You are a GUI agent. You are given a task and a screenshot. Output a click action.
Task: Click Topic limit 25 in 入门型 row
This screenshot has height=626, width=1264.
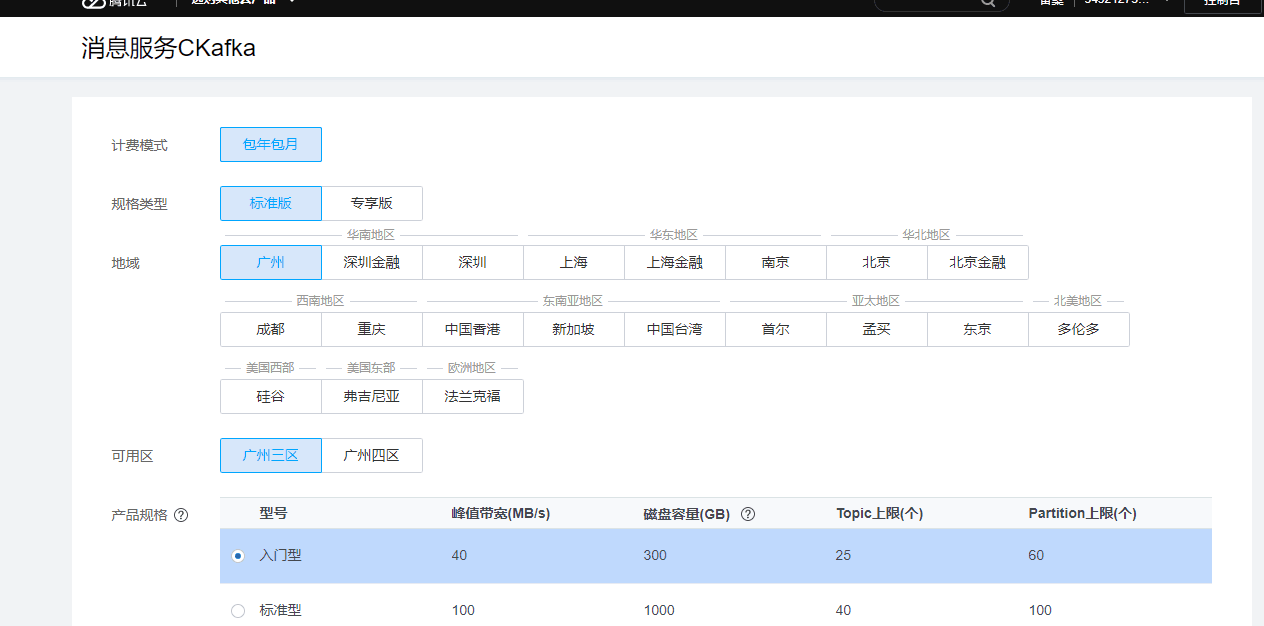coord(844,555)
